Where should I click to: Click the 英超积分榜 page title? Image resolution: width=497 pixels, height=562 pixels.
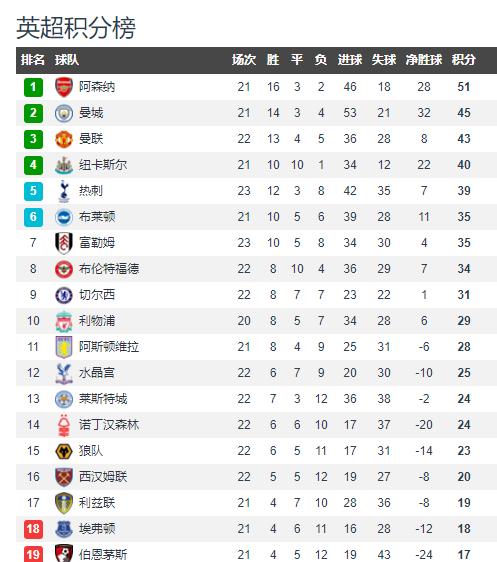pos(76,27)
